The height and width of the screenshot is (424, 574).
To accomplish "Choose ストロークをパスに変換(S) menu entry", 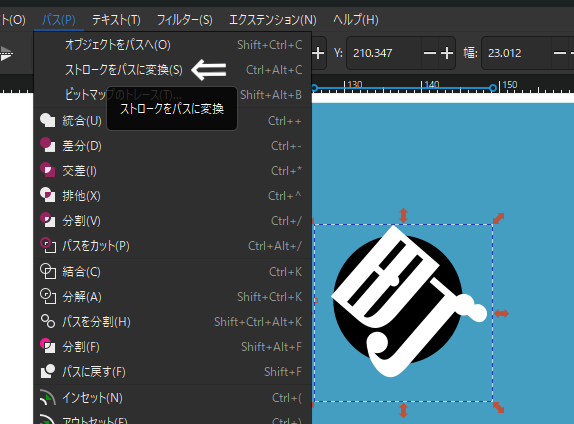I will (172, 70).
